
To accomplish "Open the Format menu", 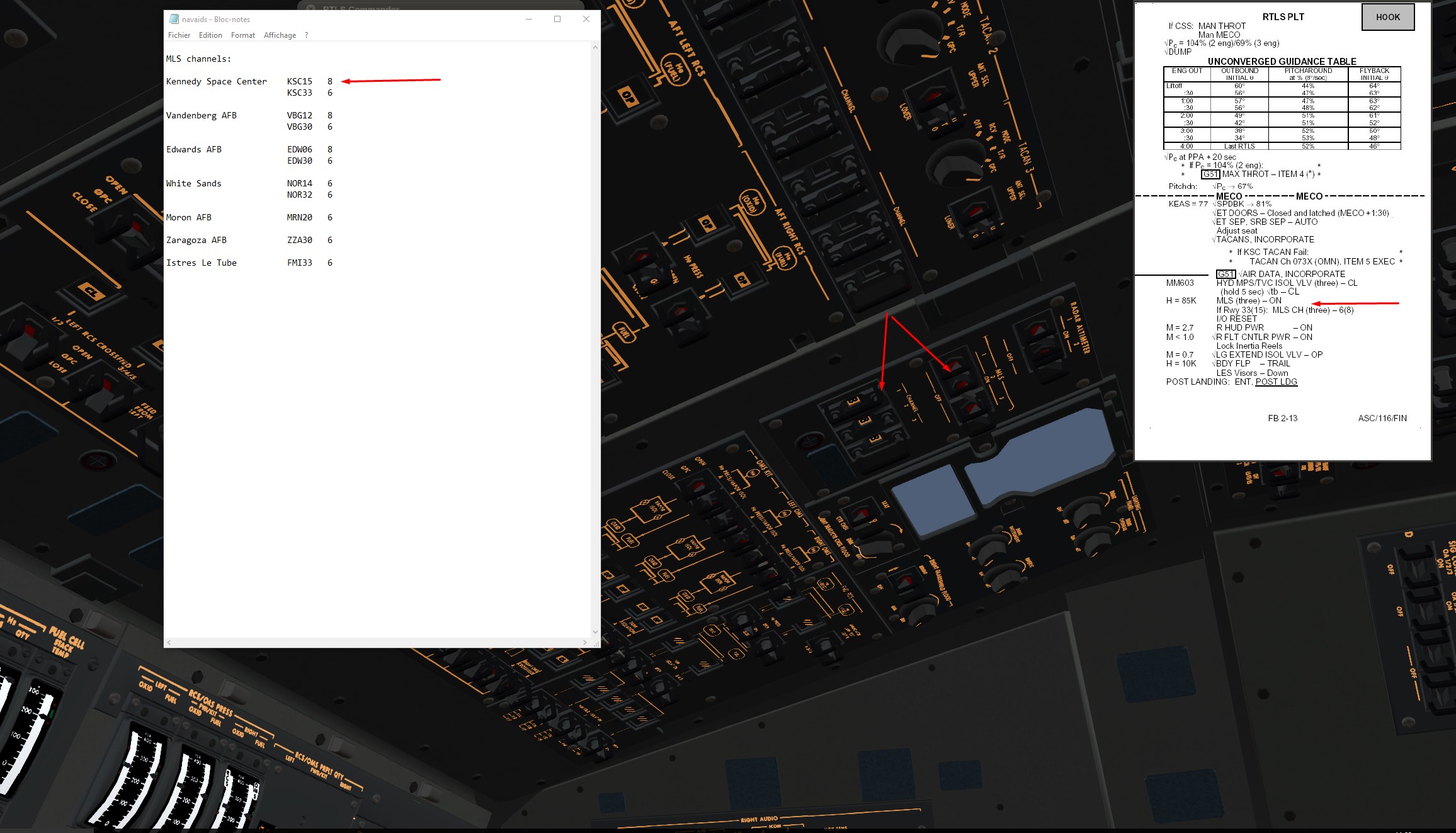I will pyautogui.click(x=242, y=35).
